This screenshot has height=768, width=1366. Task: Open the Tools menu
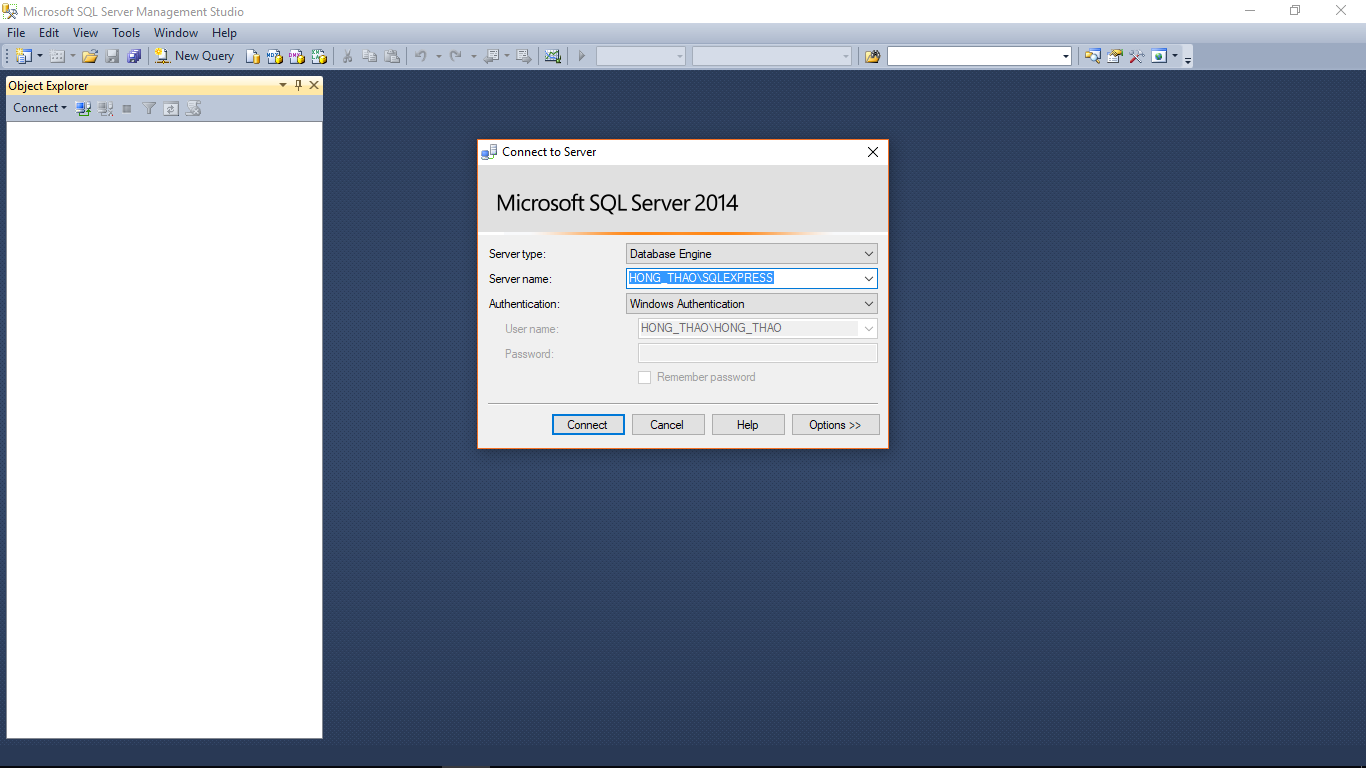click(x=126, y=33)
